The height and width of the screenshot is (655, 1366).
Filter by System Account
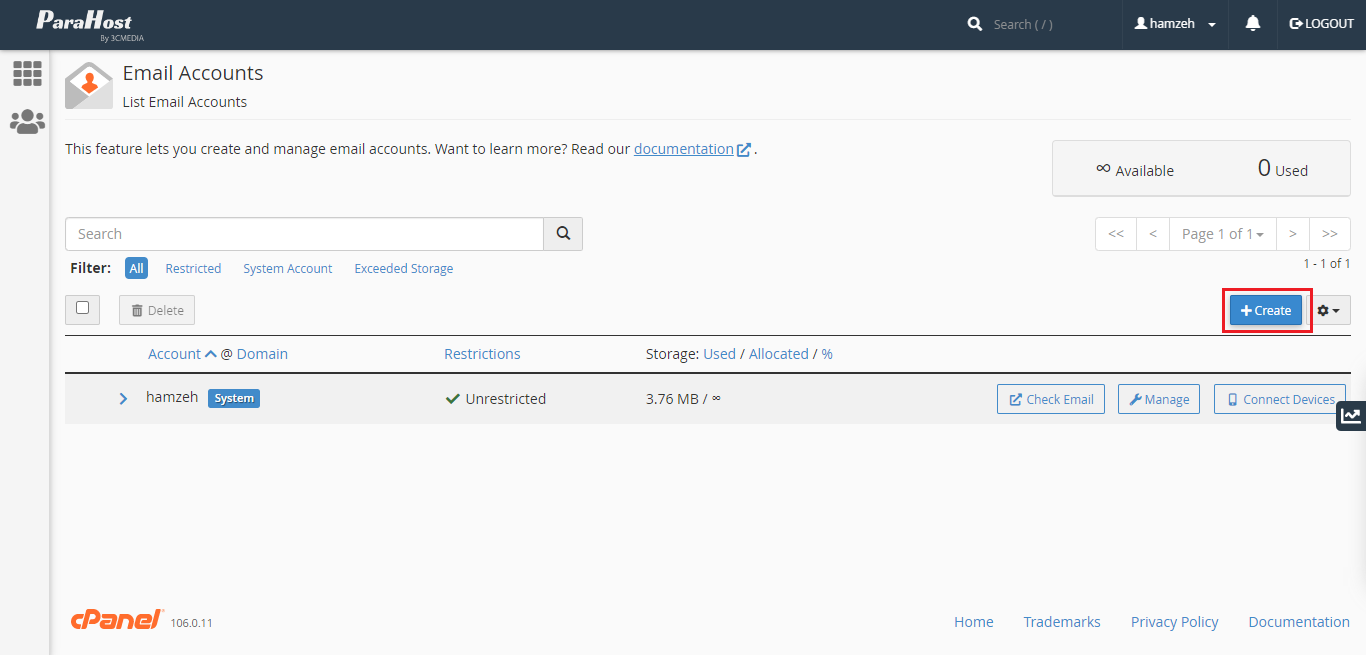287,268
